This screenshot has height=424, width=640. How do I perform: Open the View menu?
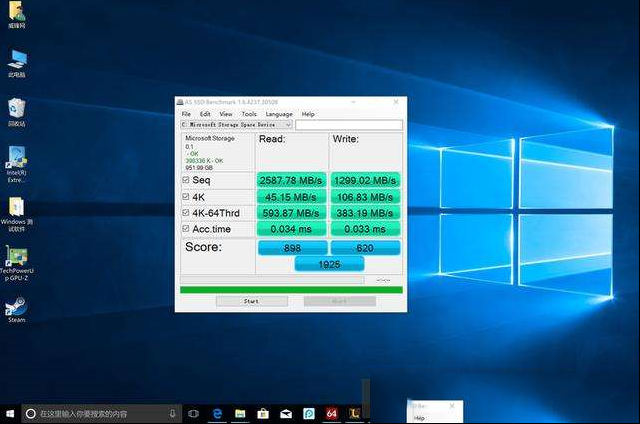(x=226, y=114)
